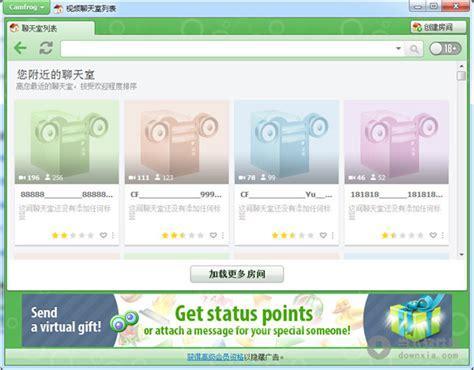Open more options for 88888 room
The image size is (474, 370).
[x=113, y=235]
